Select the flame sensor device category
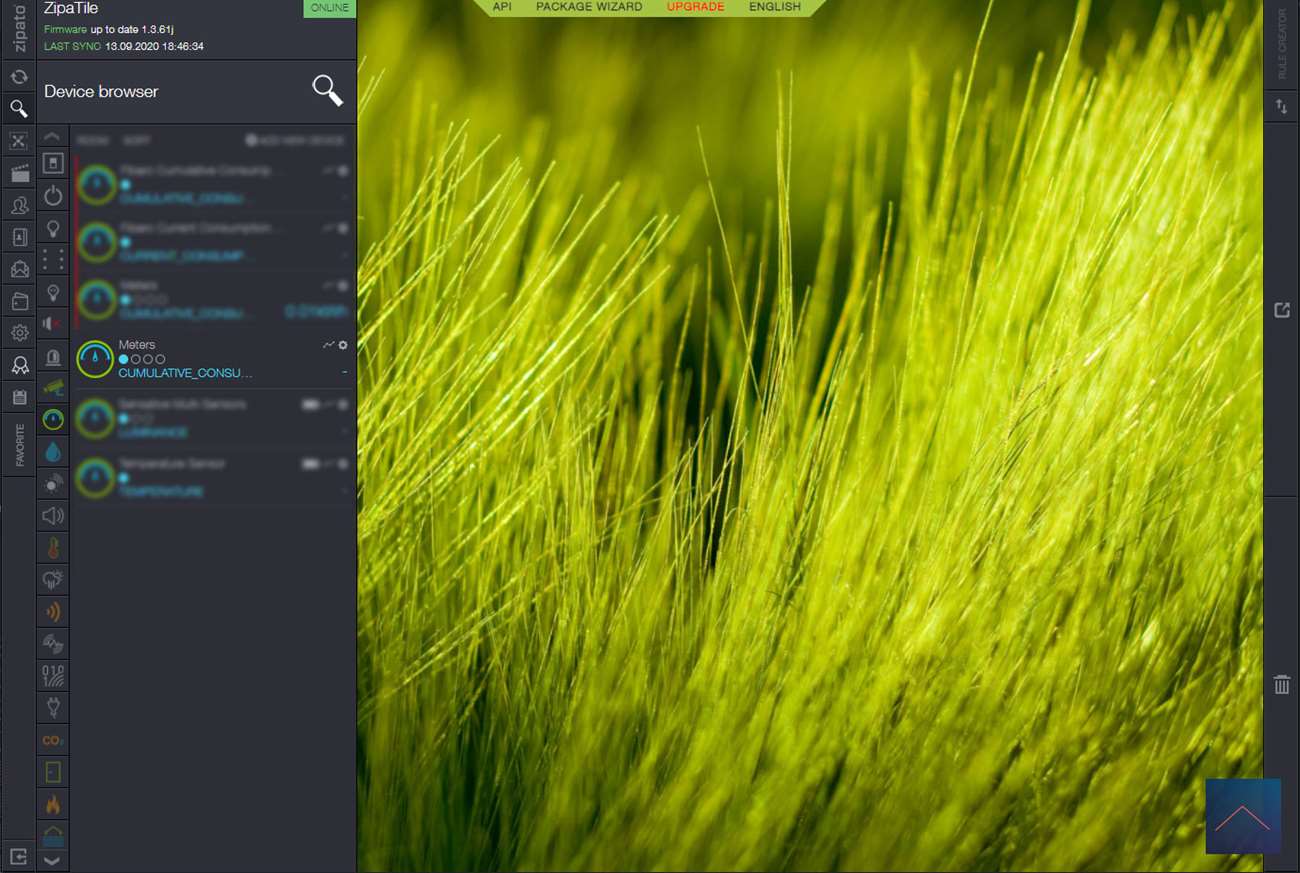1300x873 pixels. point(53,804)
